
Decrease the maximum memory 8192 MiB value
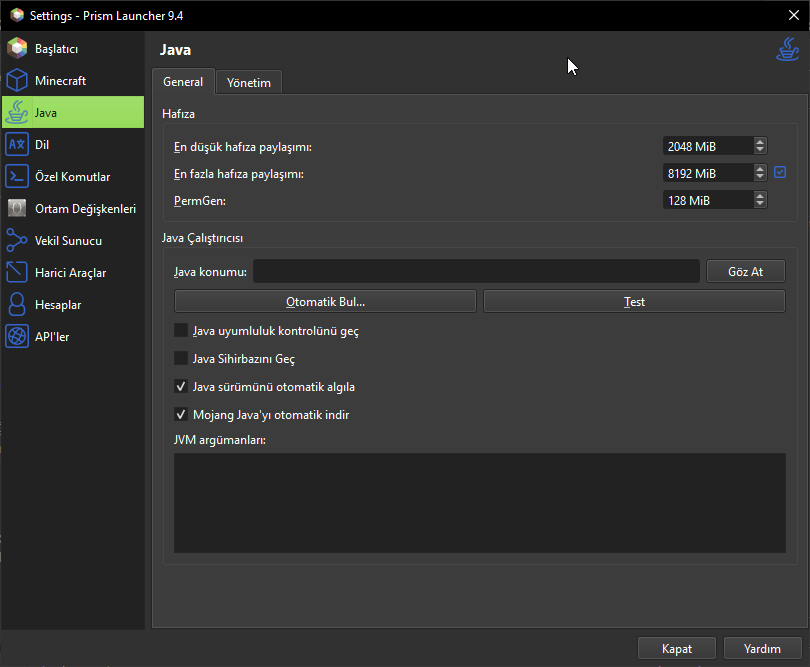pyautogui.click(x=759, y=177)
